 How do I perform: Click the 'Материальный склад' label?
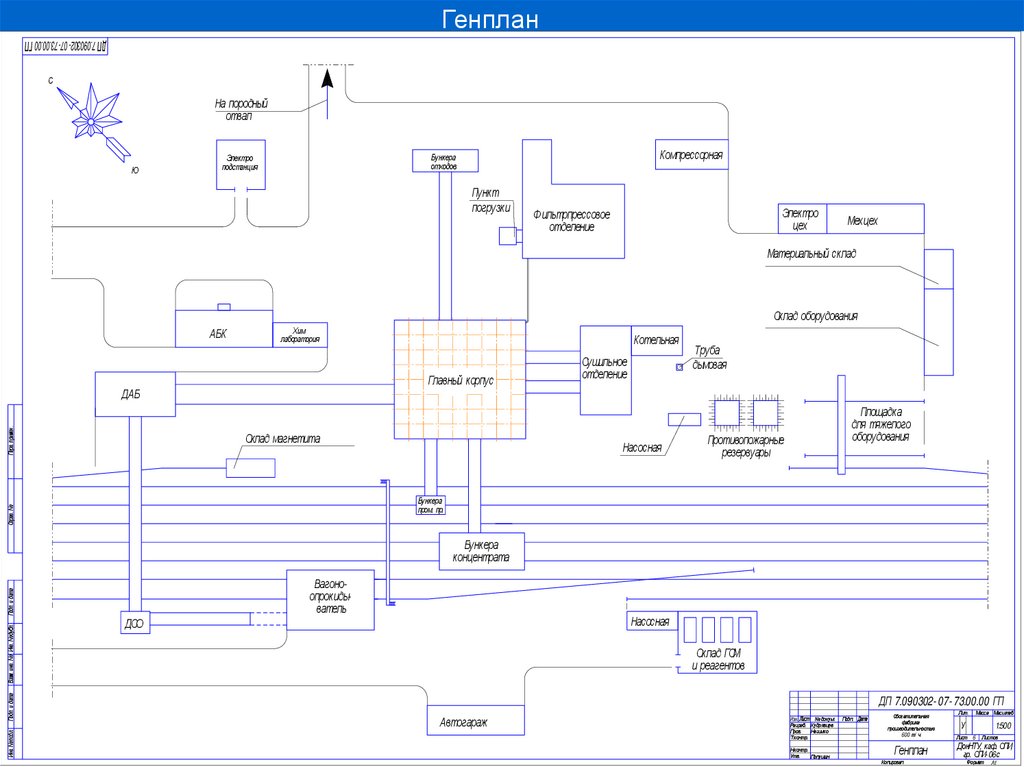[x=812, y=253]
